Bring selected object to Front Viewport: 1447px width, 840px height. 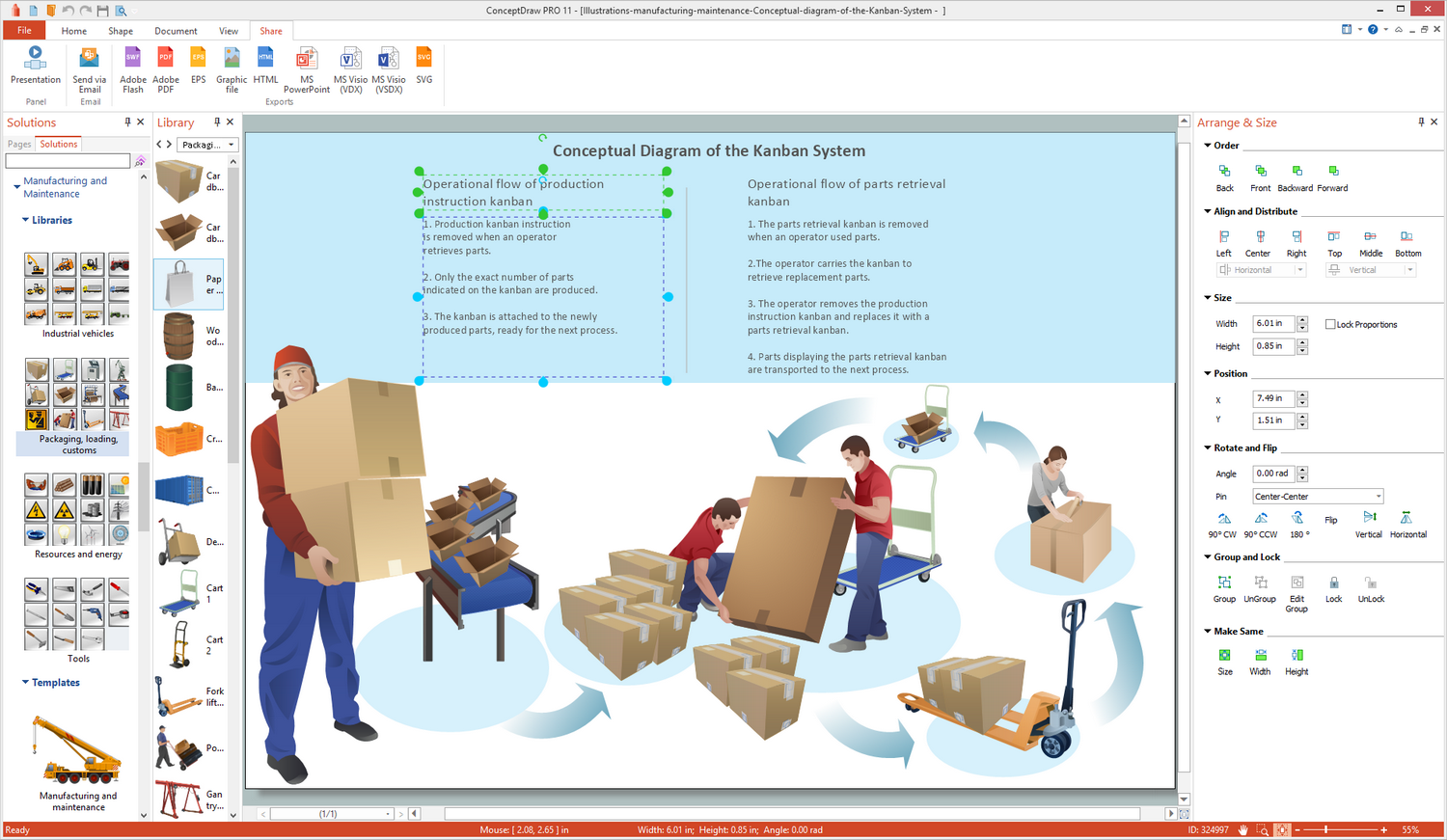1260,177
